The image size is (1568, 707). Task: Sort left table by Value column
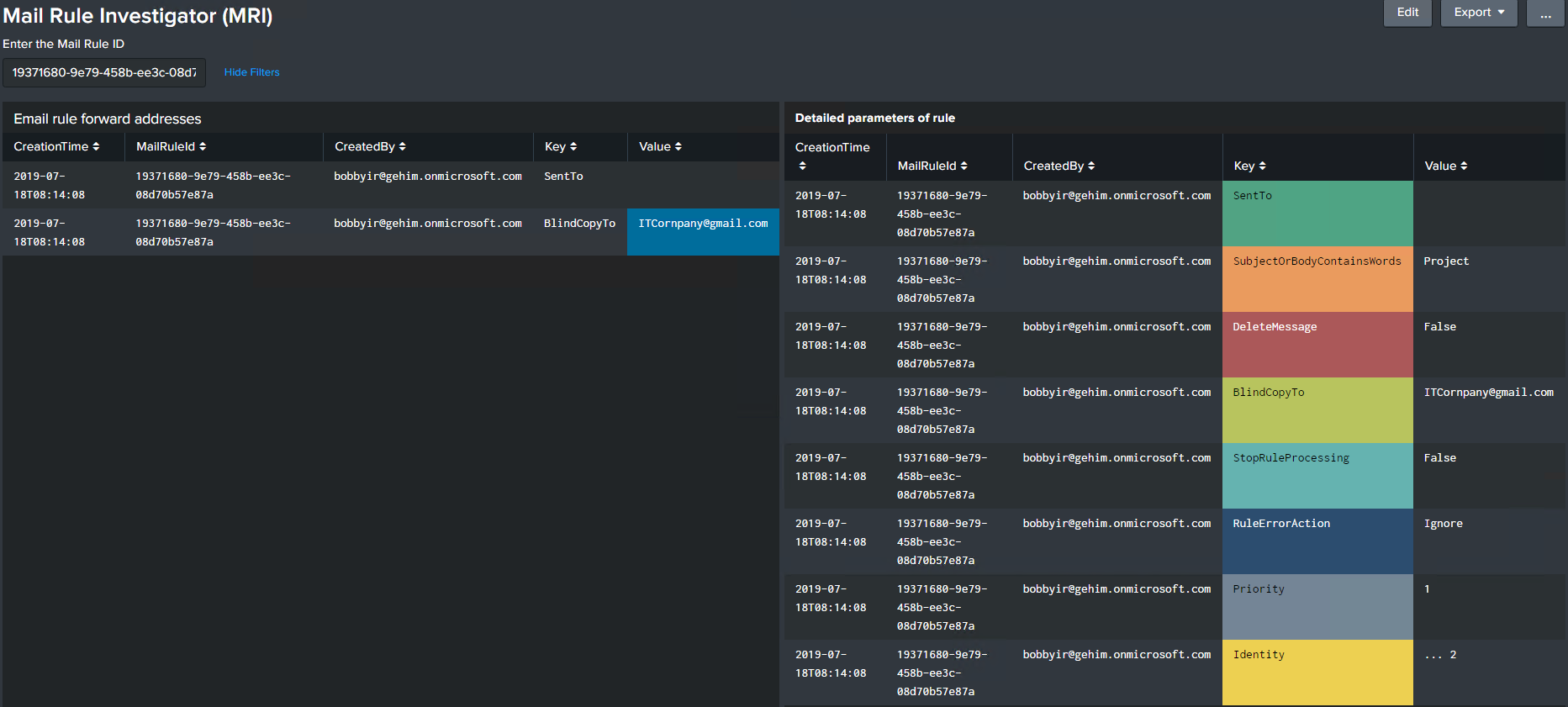pos(660,146)
